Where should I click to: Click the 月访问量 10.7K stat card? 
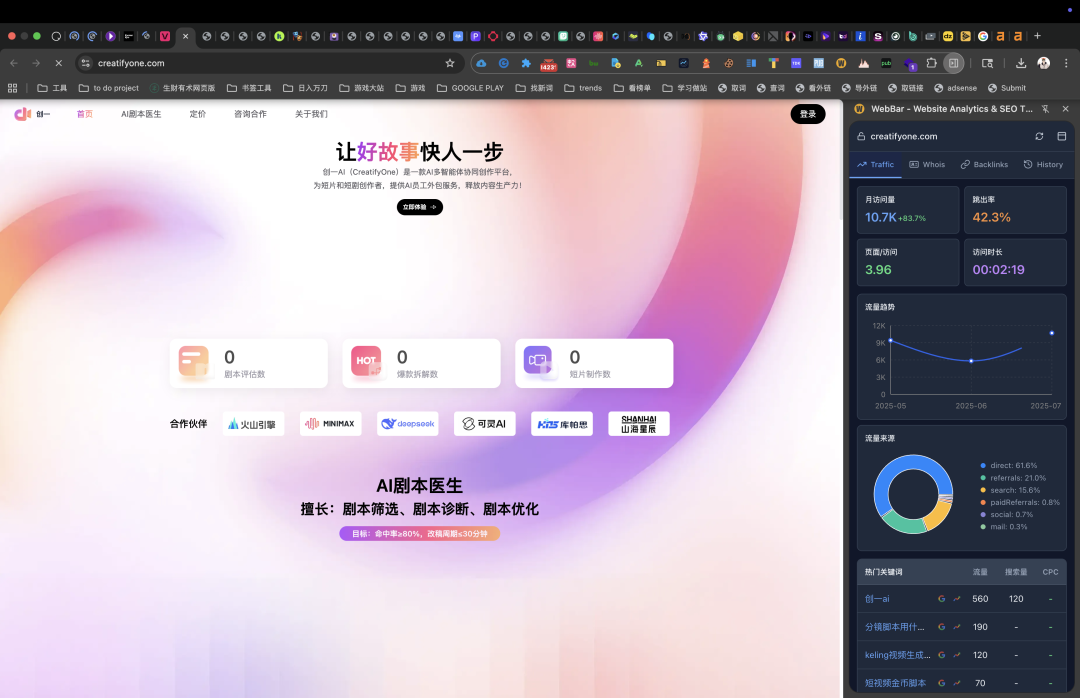(908, 209)
